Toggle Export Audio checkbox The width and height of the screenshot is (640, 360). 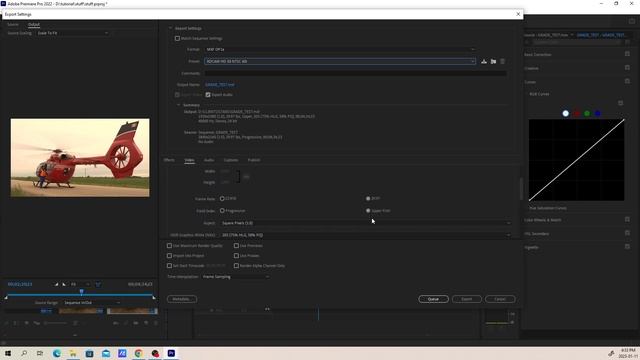point(208,95)
